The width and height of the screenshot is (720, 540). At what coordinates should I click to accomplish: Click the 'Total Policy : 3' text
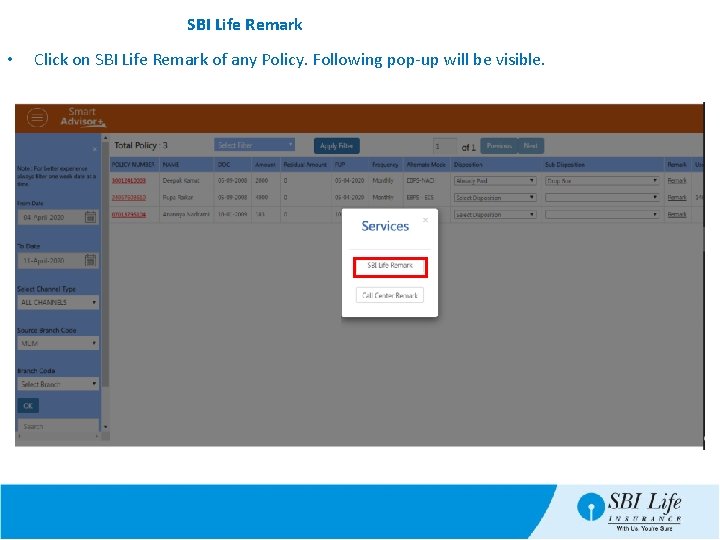pyautogui.click(x=141, y=146)
